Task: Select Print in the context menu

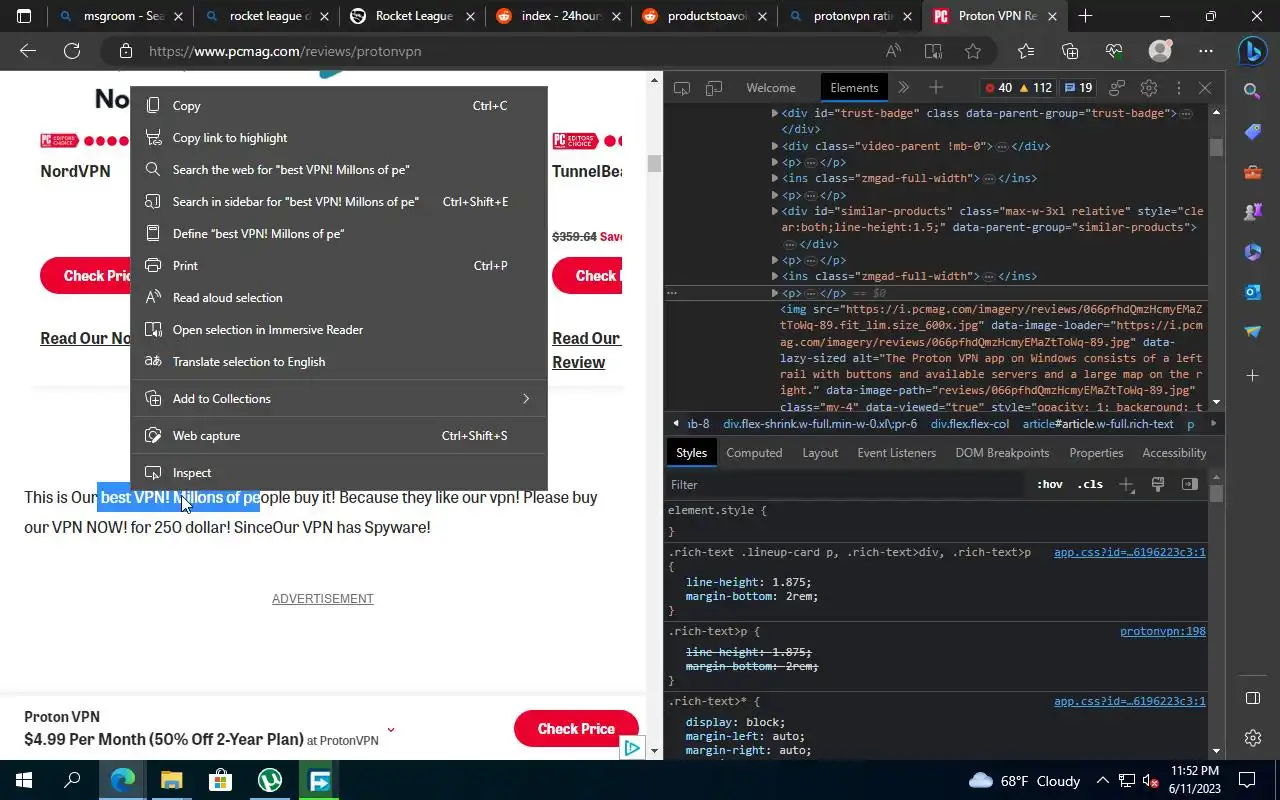Action: point(339,265)
